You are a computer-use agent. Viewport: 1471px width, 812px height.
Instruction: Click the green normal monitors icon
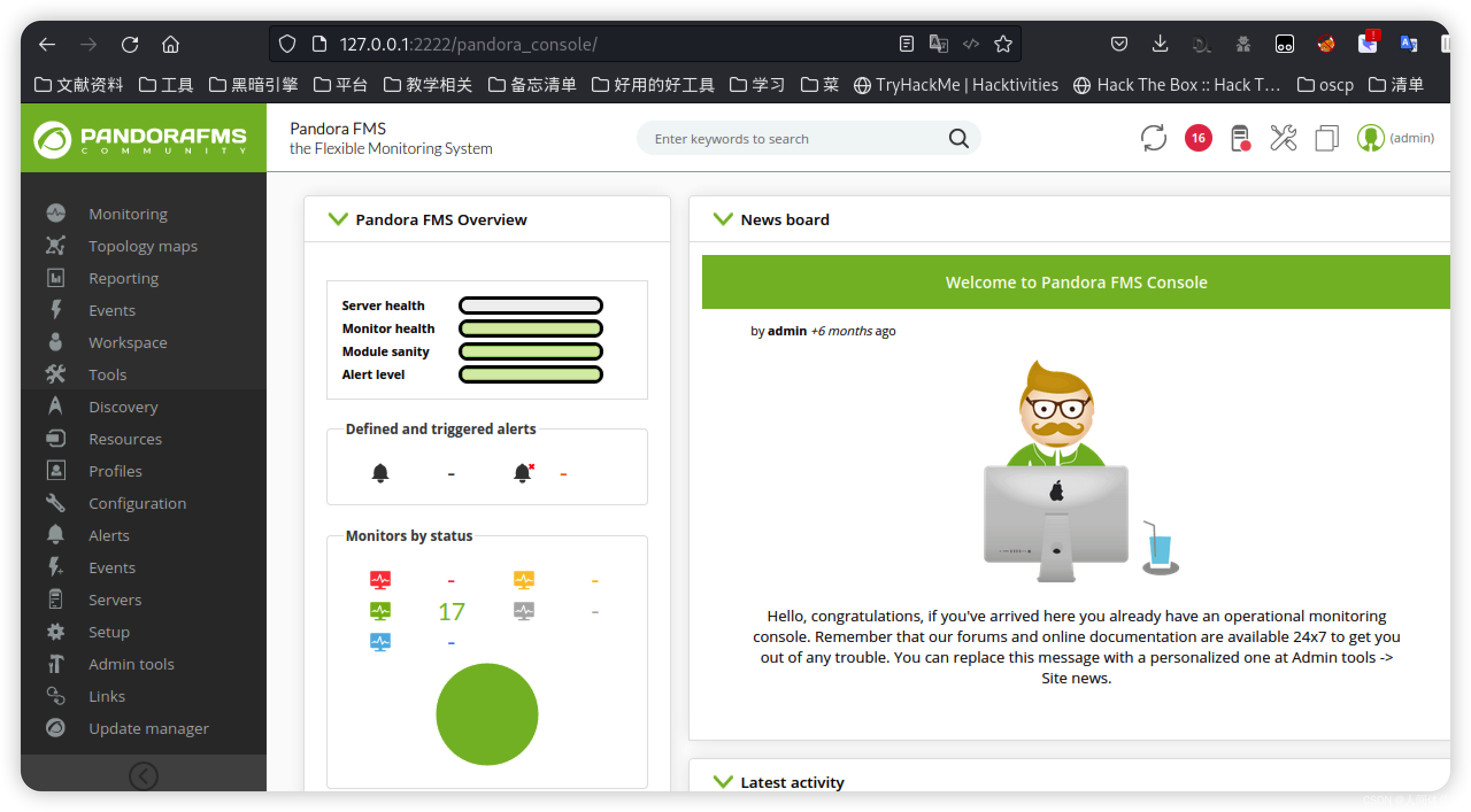[x=380, y=611]
